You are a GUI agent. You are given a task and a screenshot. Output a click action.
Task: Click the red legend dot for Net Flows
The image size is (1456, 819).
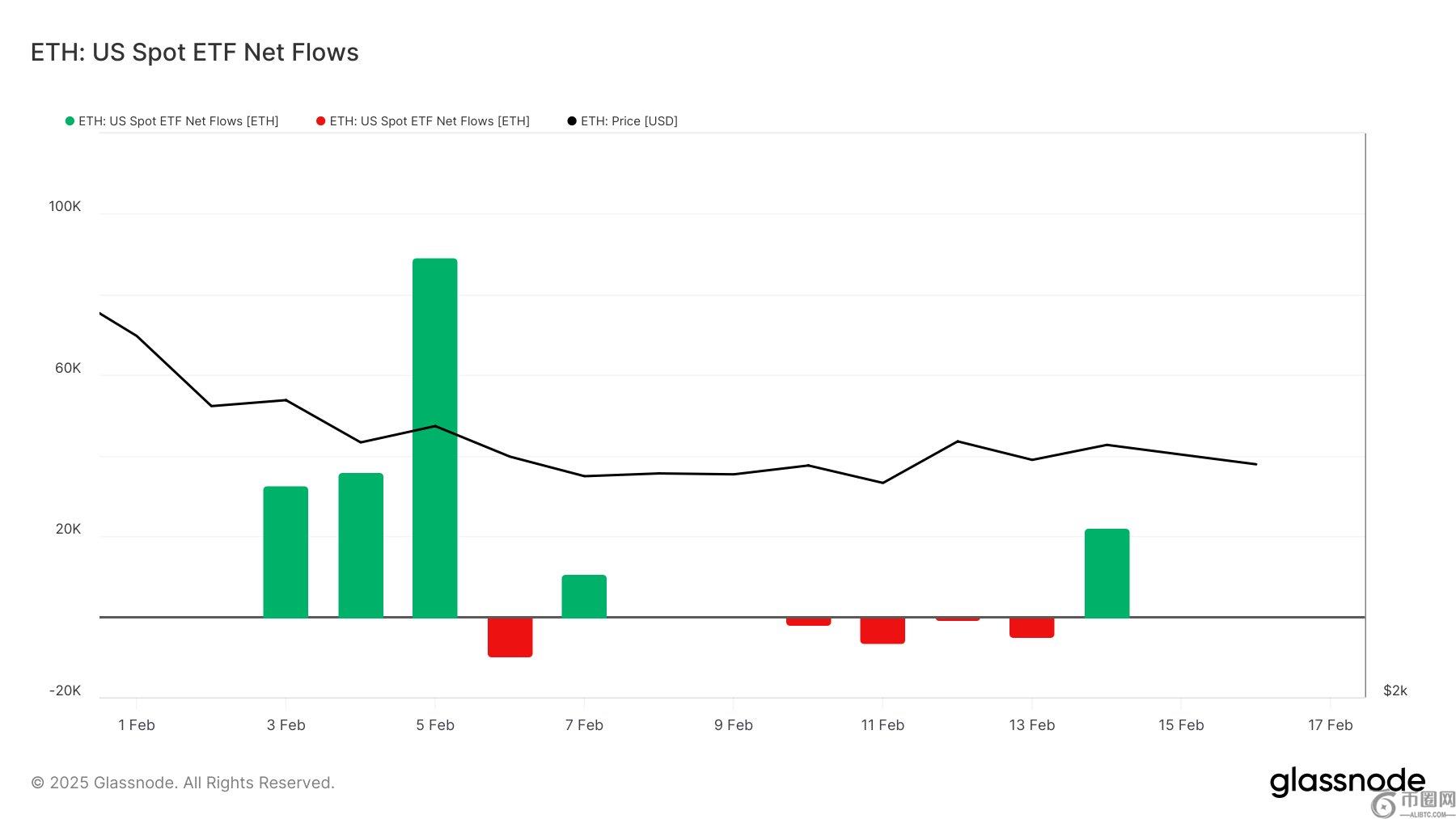tap(320, 121)
